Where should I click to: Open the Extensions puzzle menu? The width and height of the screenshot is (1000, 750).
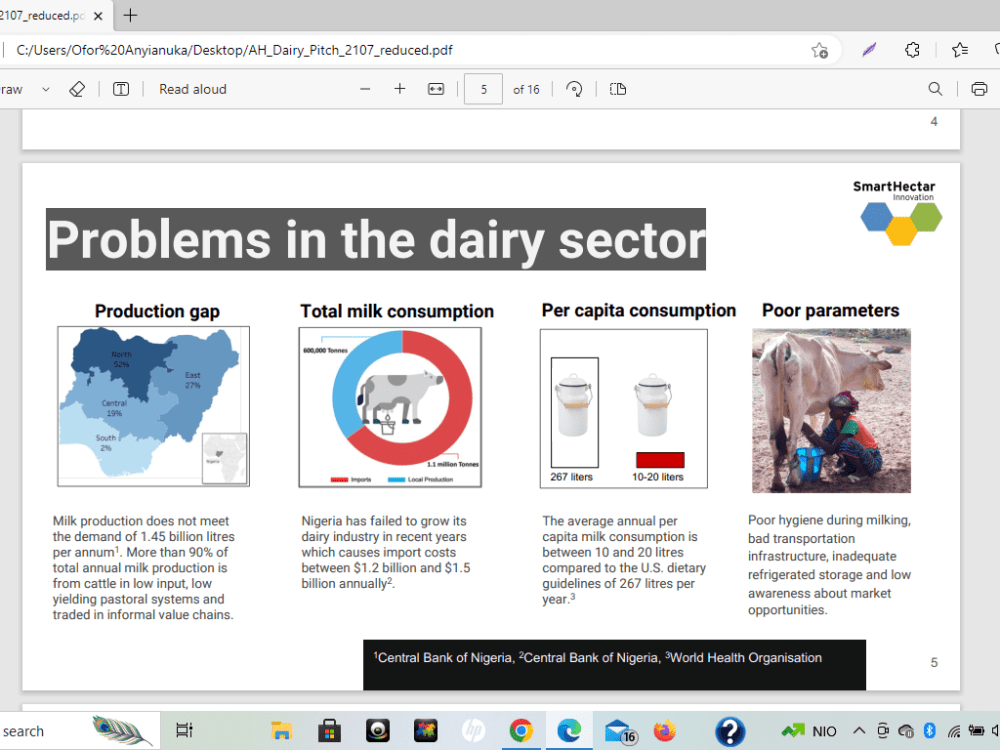(x=913, y=50)
